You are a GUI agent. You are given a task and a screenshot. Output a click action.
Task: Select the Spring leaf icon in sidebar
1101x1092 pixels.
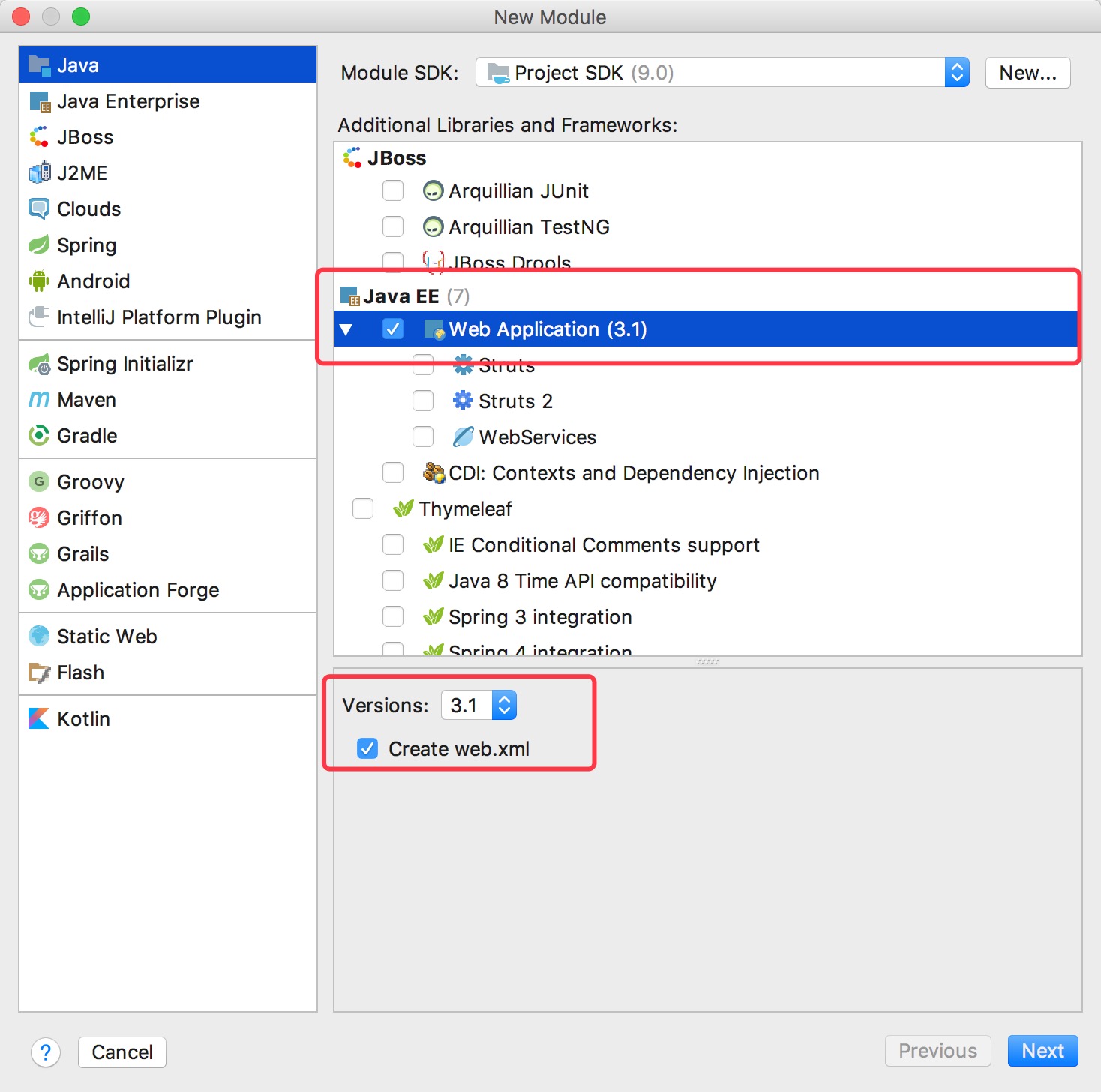(39, 244)
